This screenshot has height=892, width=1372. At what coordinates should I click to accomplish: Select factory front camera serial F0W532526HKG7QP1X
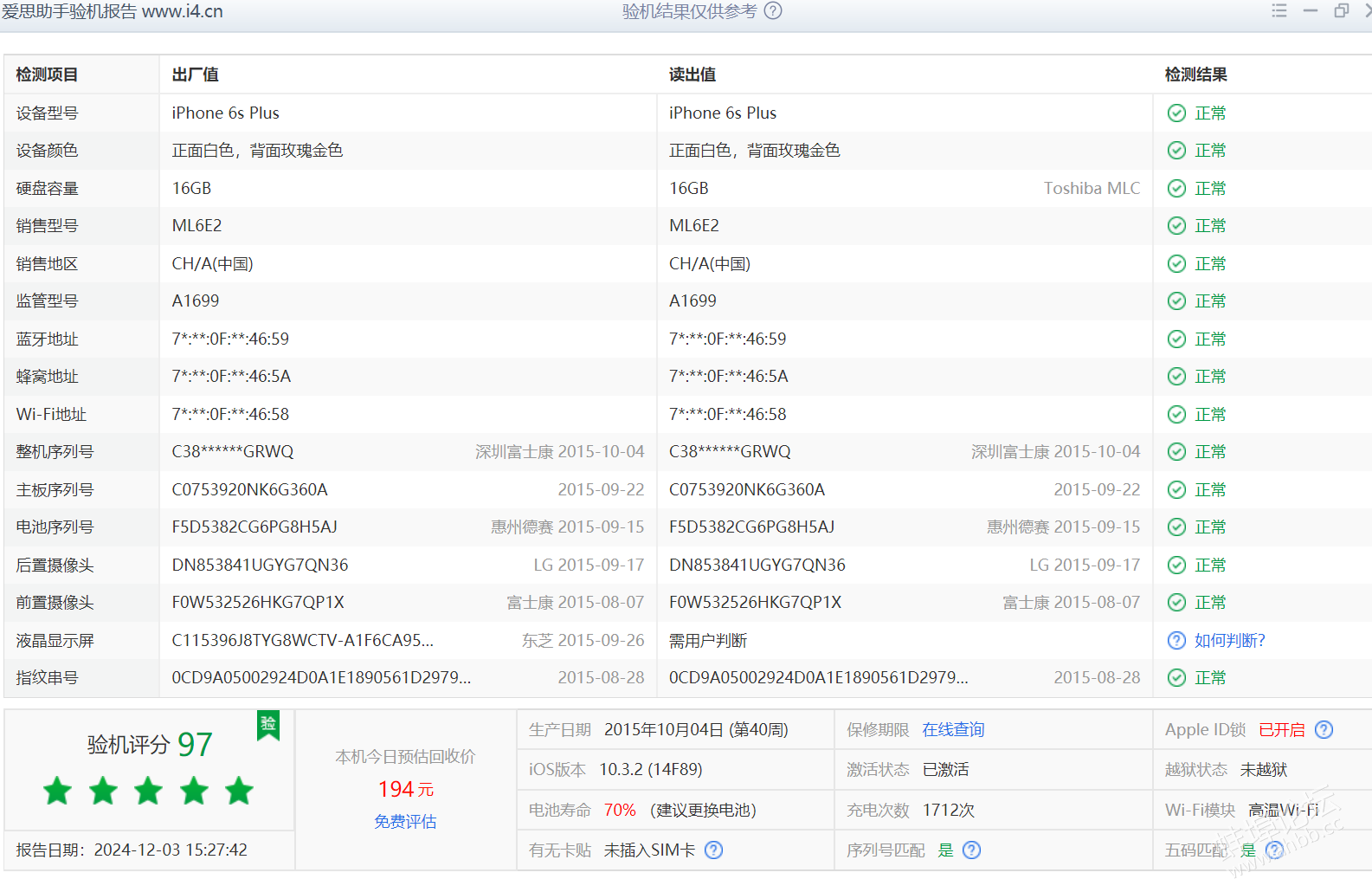(258, 603)
